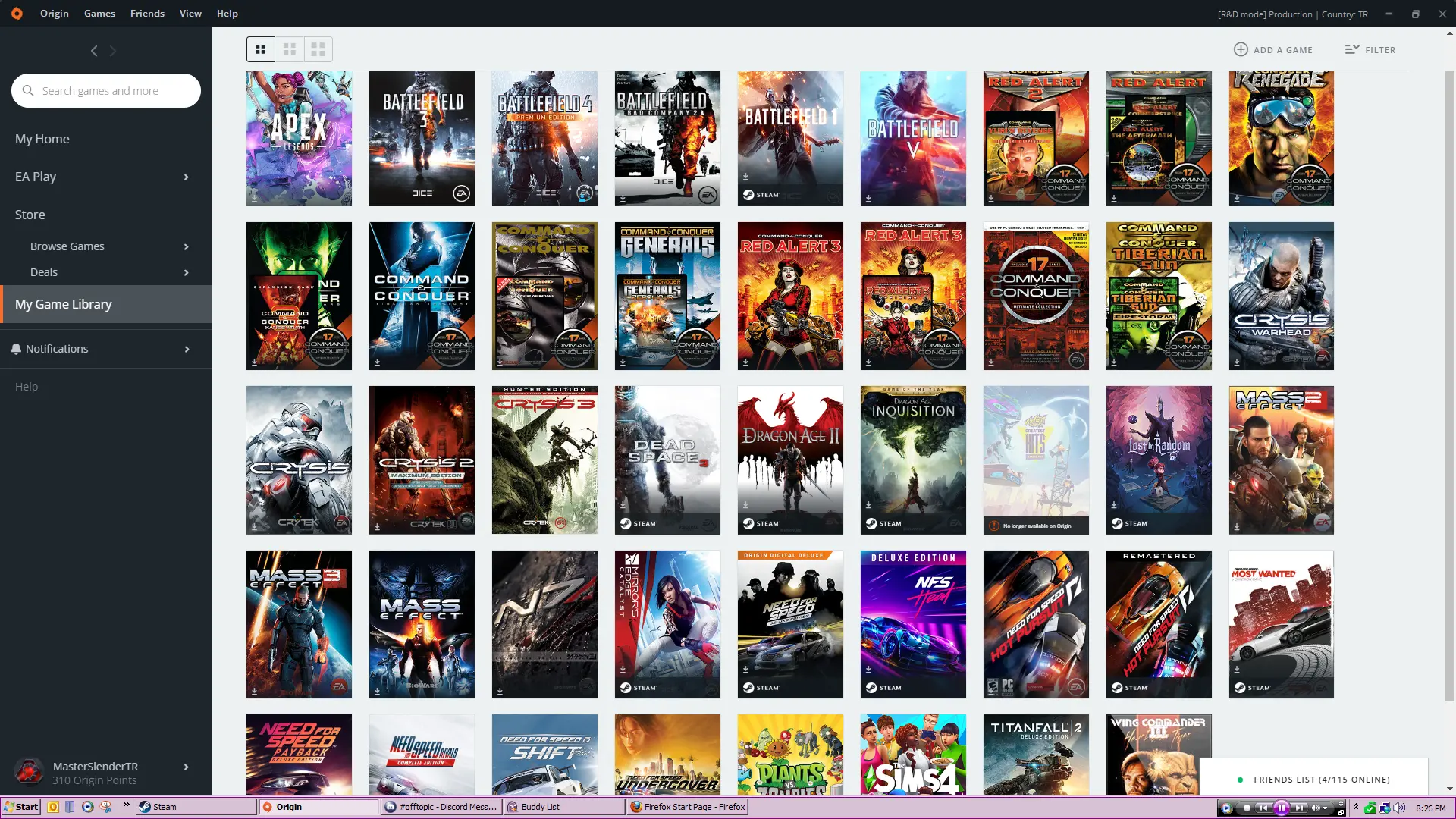Expand the MasterSlenderTR account menu arrow
The height and width of the screenshot is (819, 1456).
point(187,767)
